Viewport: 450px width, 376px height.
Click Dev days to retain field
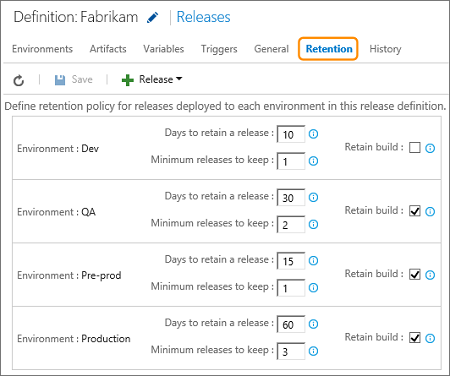click(291, 134)
